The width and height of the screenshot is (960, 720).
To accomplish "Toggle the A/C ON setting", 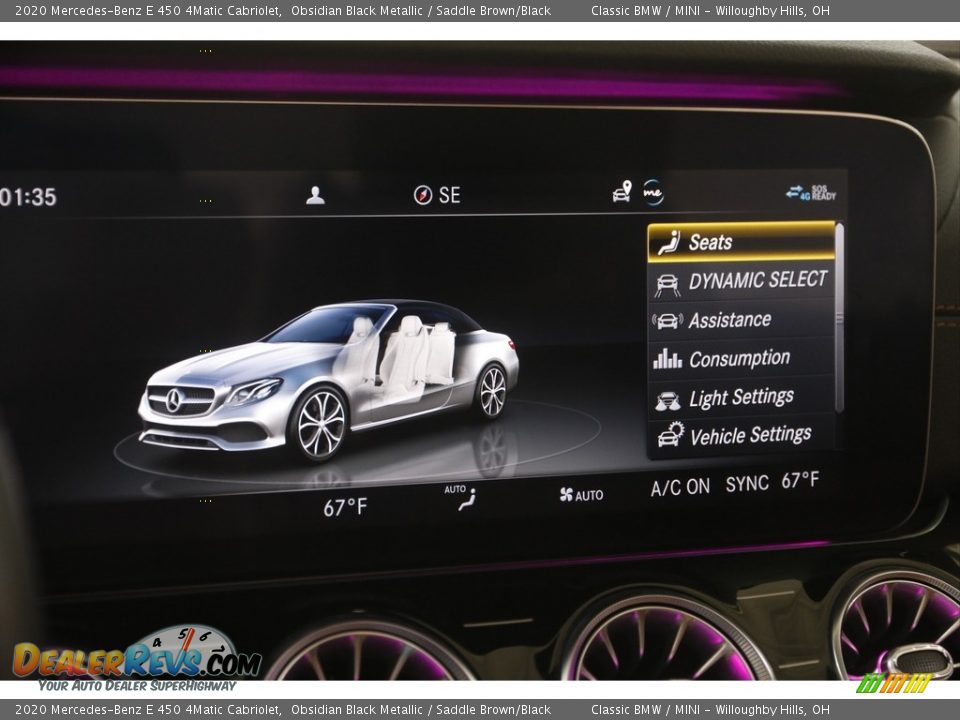I will (680, 487).
